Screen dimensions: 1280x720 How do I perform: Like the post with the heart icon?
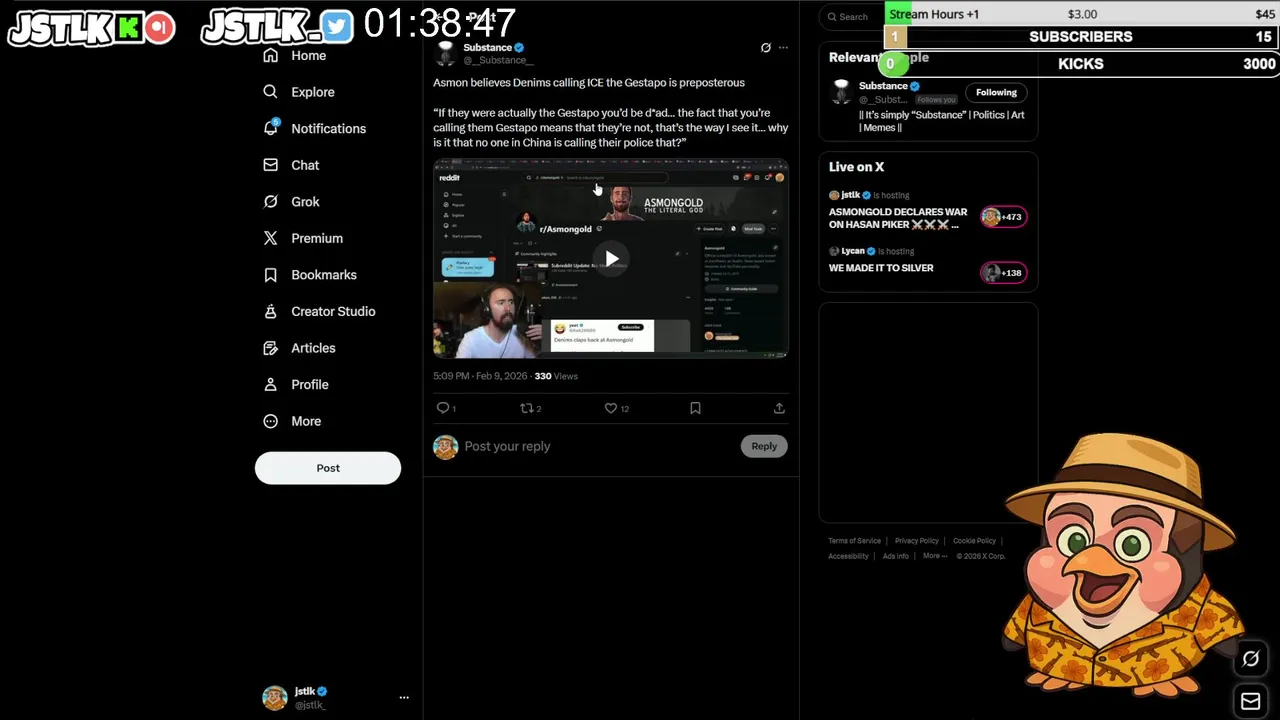tap(611, 408)
